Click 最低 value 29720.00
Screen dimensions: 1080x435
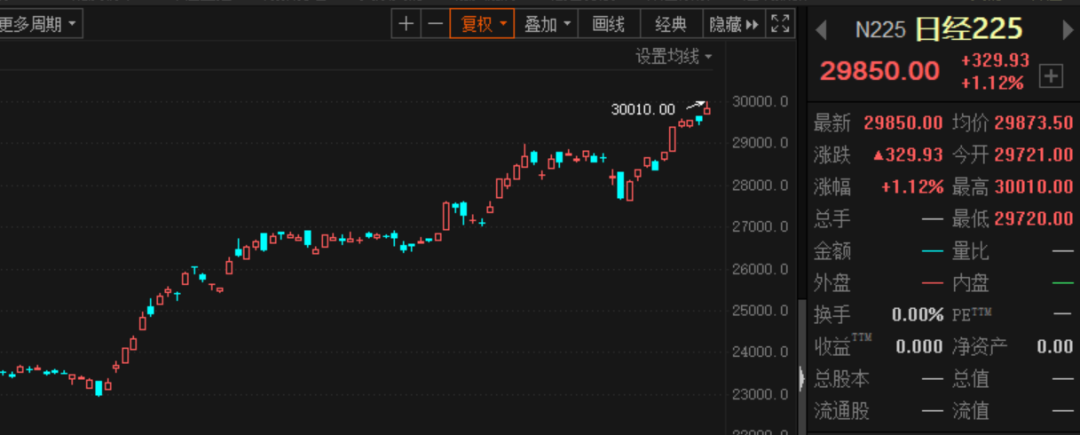pos(1033,219)
